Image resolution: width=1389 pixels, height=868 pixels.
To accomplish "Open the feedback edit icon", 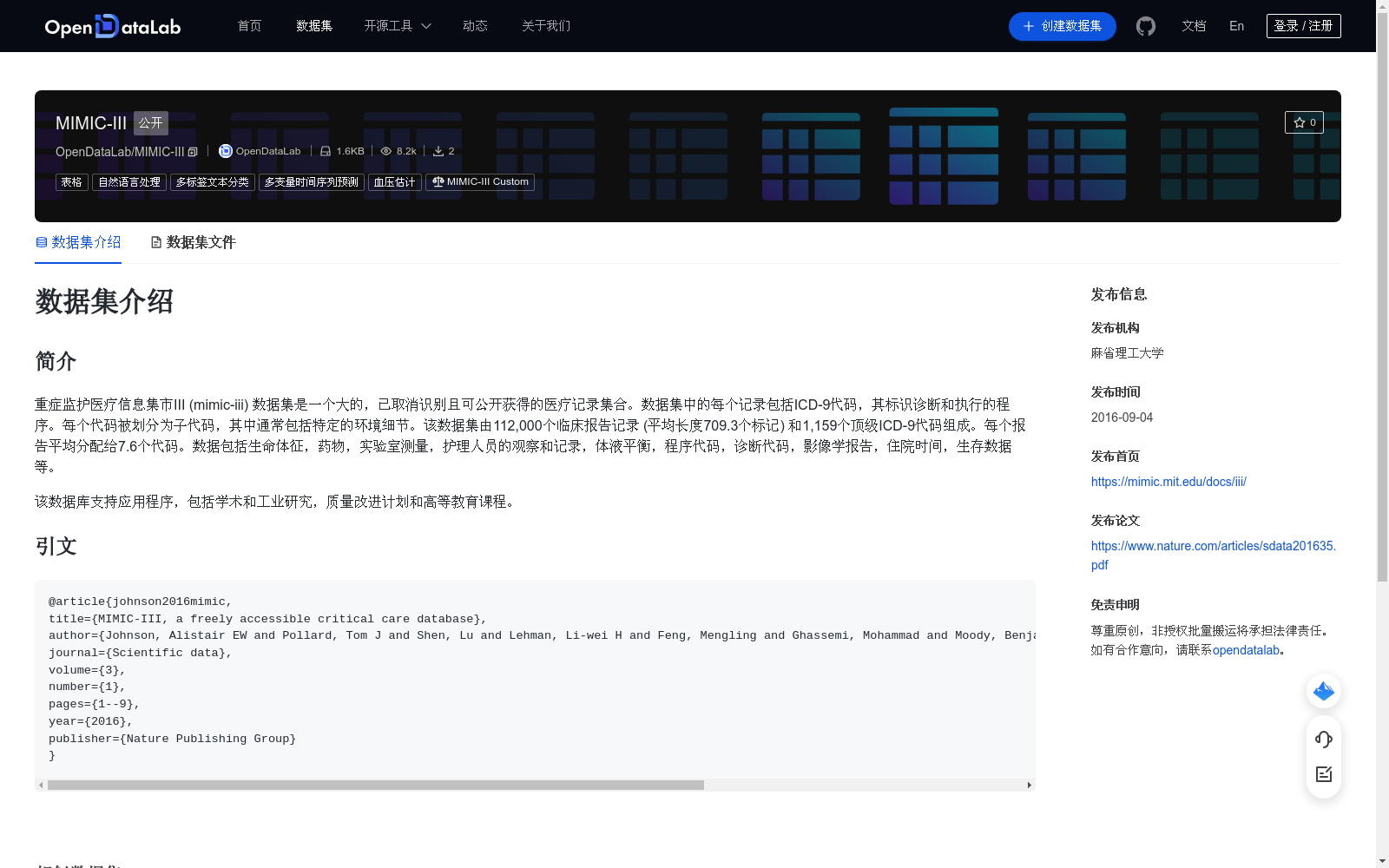I will coord(1323,774).
